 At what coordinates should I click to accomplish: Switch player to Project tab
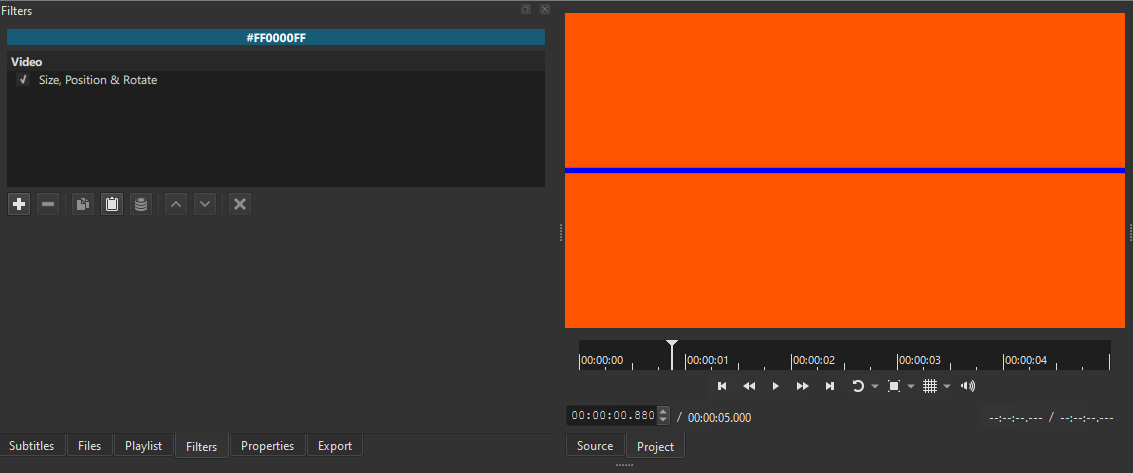(x=655, y=446)
